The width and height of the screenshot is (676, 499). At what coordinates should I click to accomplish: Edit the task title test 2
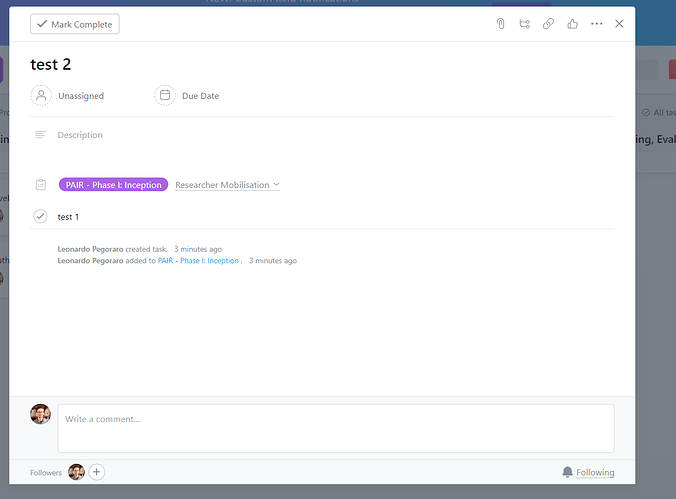50,64
